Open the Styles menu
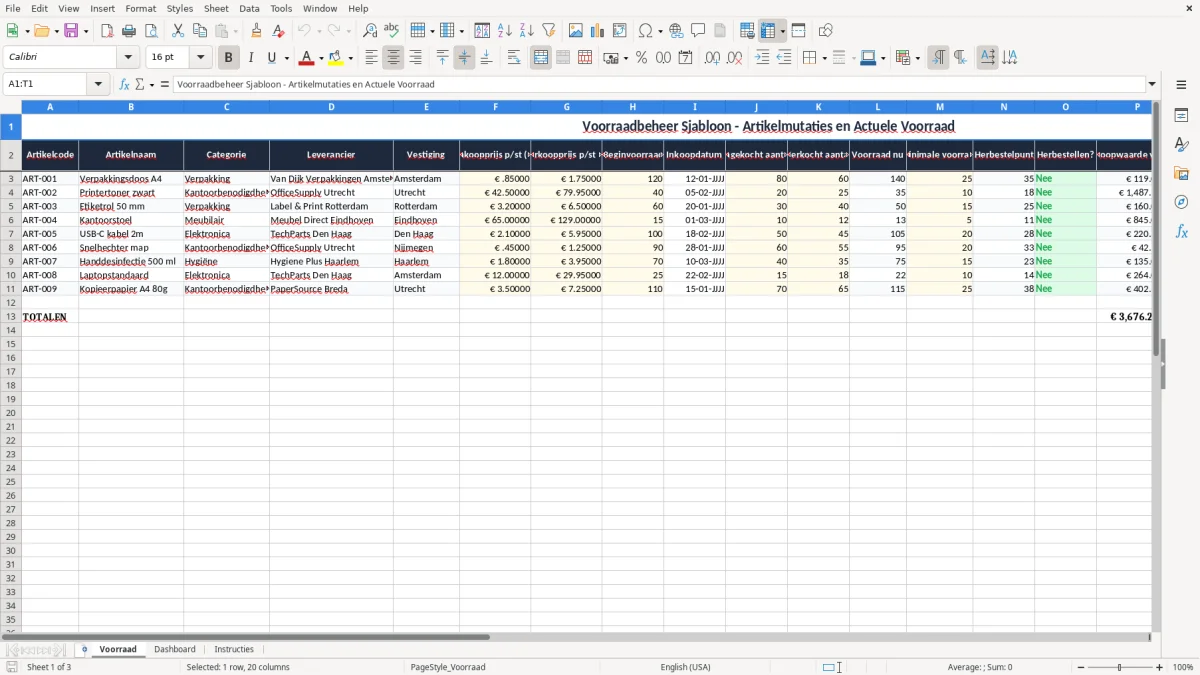The image size is (1200, 675). tap(180, 8)
